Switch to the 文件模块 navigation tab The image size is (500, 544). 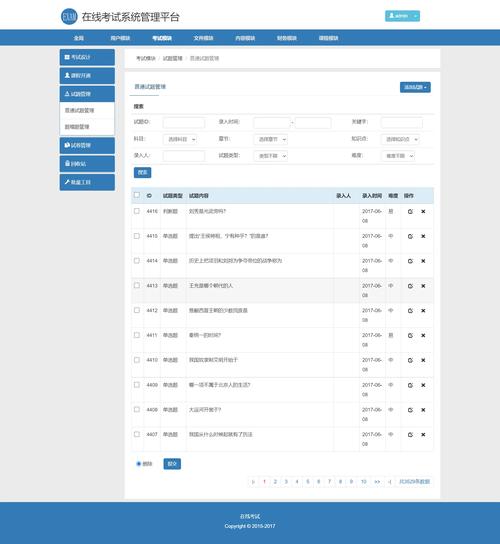[203, 38]
